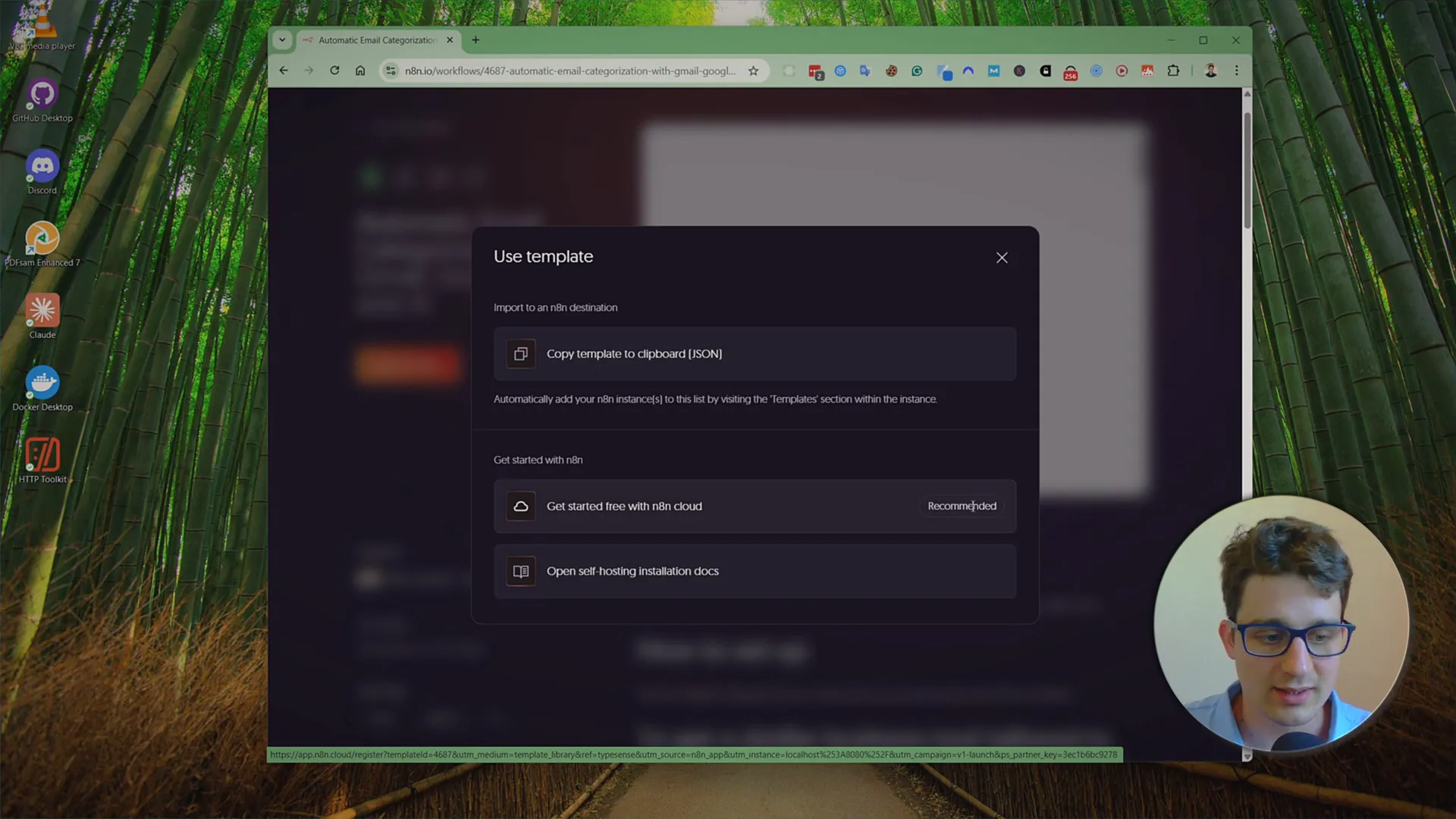Open the tab search dropdown arrow
This screenshot has height=819, width=1456.
click(282, 40)
